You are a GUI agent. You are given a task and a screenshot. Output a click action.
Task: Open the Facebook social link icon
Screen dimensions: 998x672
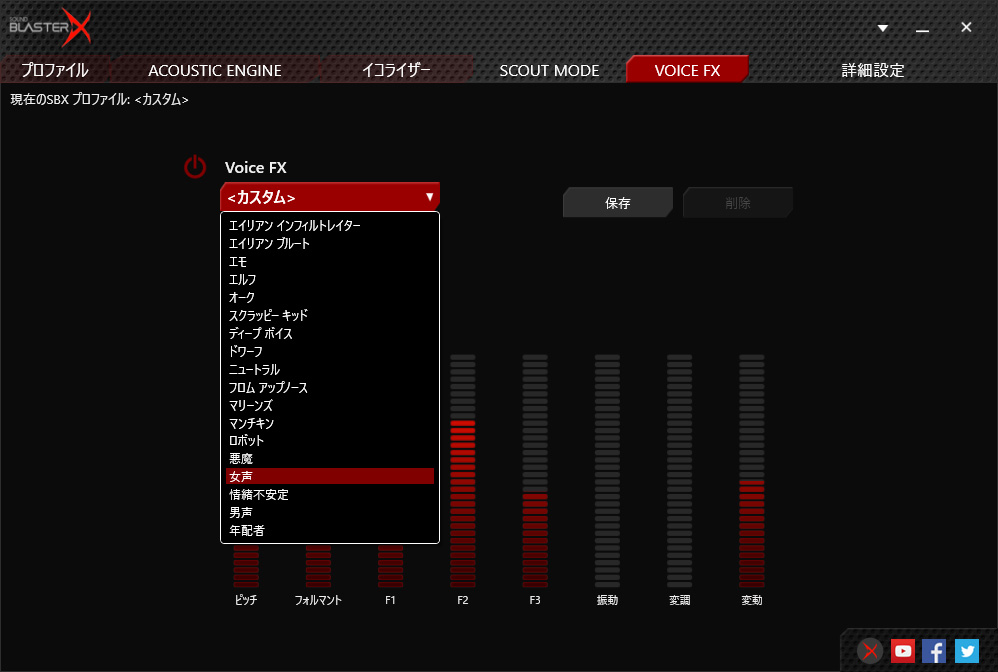(x=934, y=651)
